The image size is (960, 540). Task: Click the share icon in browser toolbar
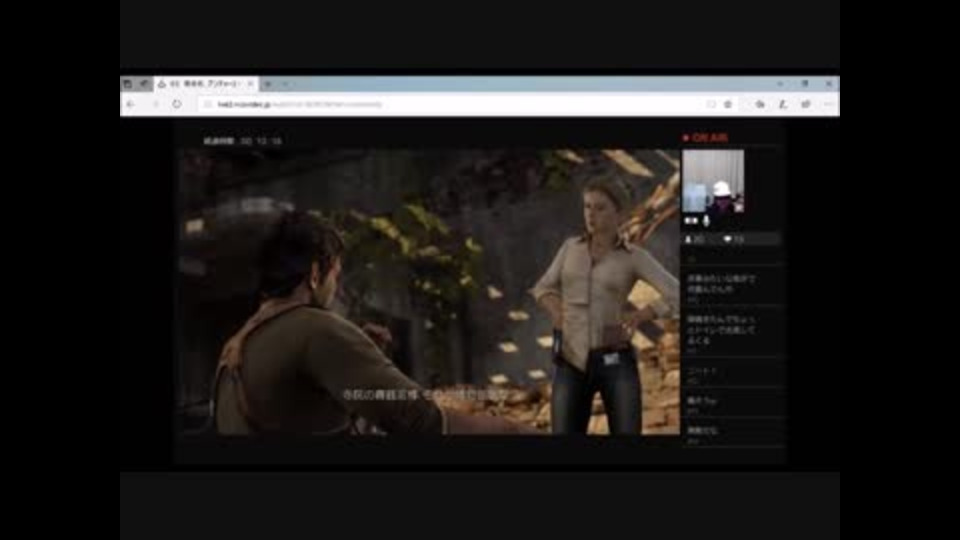pyautogui.click(x=806, y=105)
